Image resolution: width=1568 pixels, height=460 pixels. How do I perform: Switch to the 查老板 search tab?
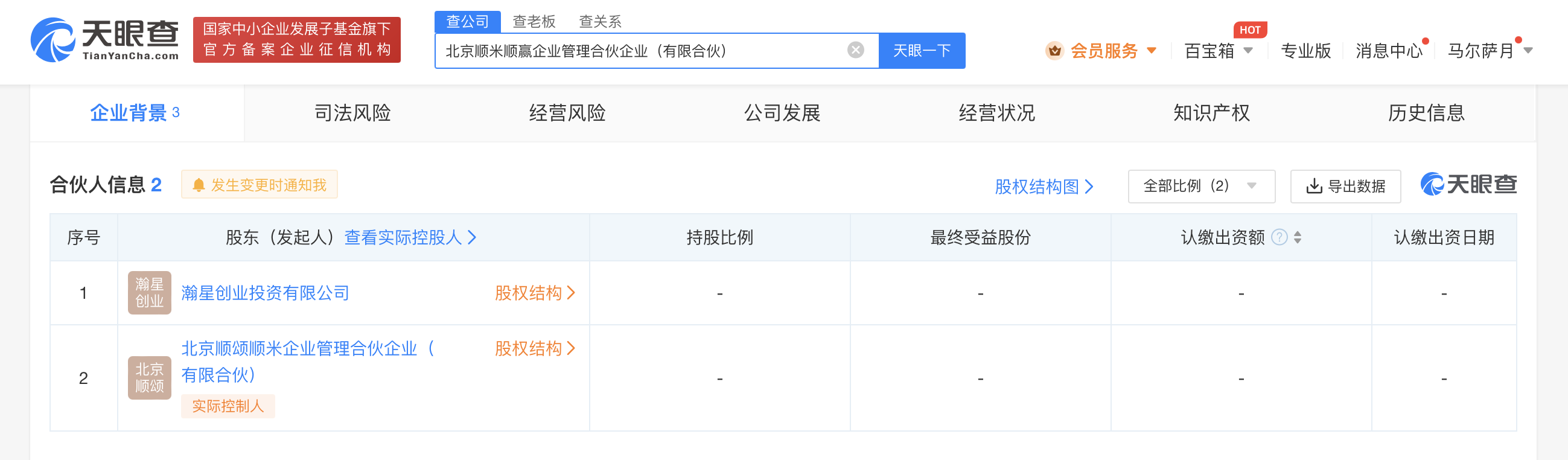[x=534, y=22]
